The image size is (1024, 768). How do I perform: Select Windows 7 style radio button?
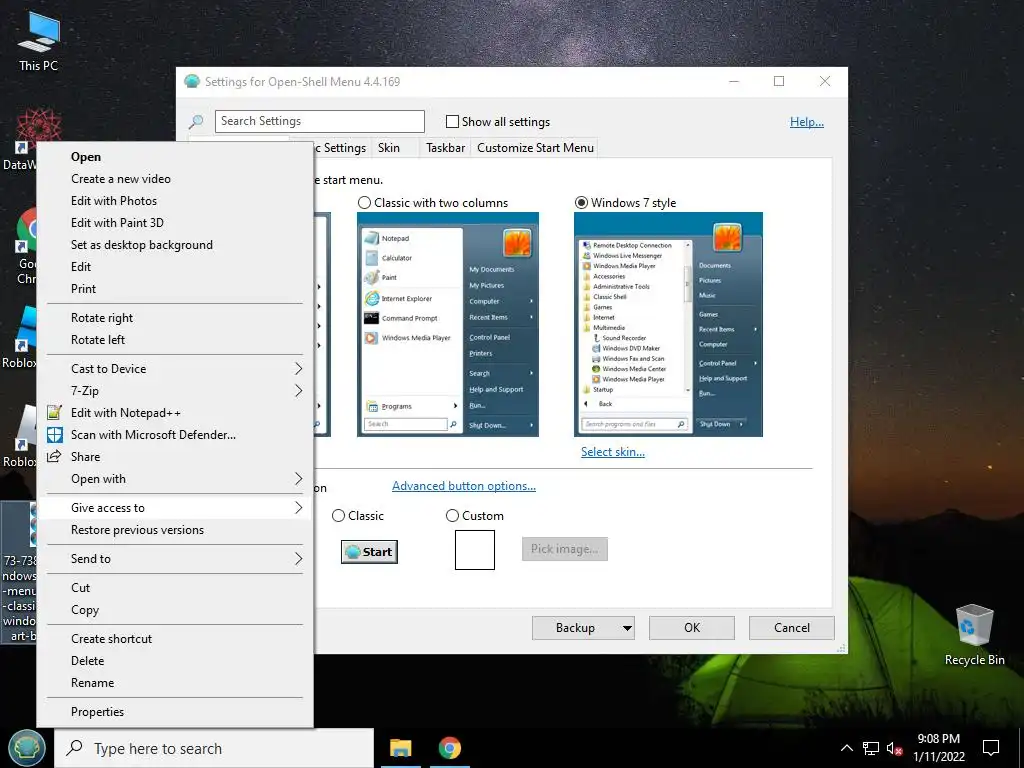coord(581,203)
